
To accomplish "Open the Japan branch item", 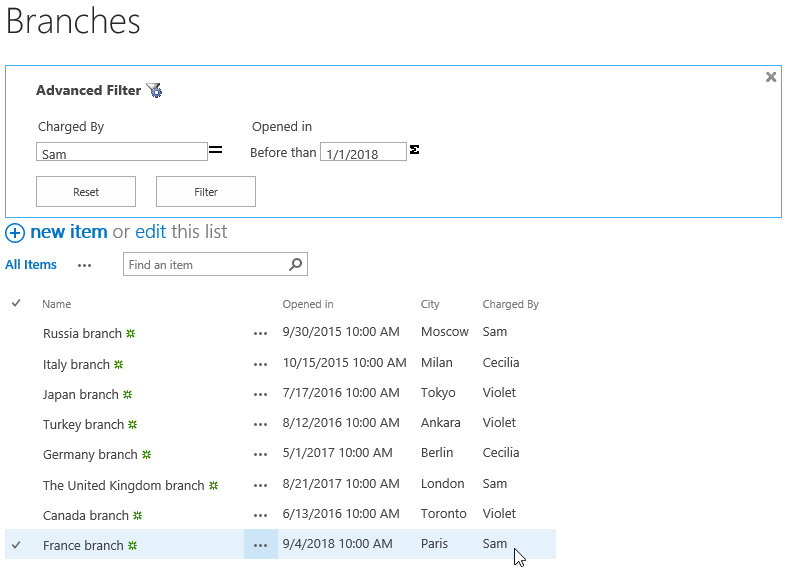I will (81, 395).
